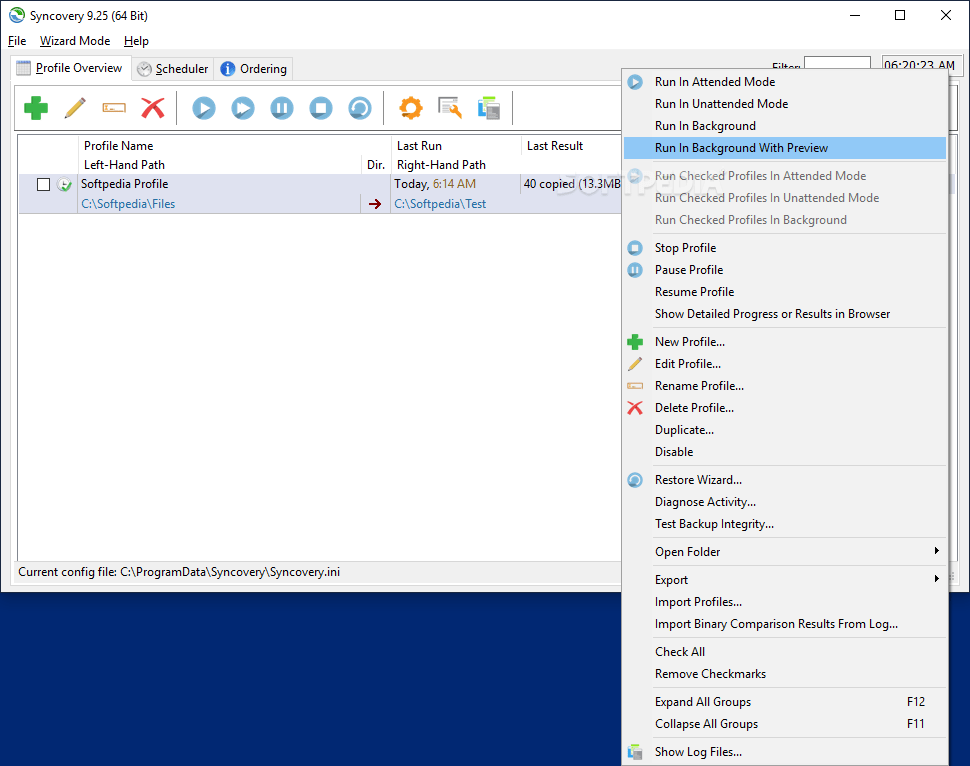Open Program Settings via the orange gear icon

[x=411, y=108]
